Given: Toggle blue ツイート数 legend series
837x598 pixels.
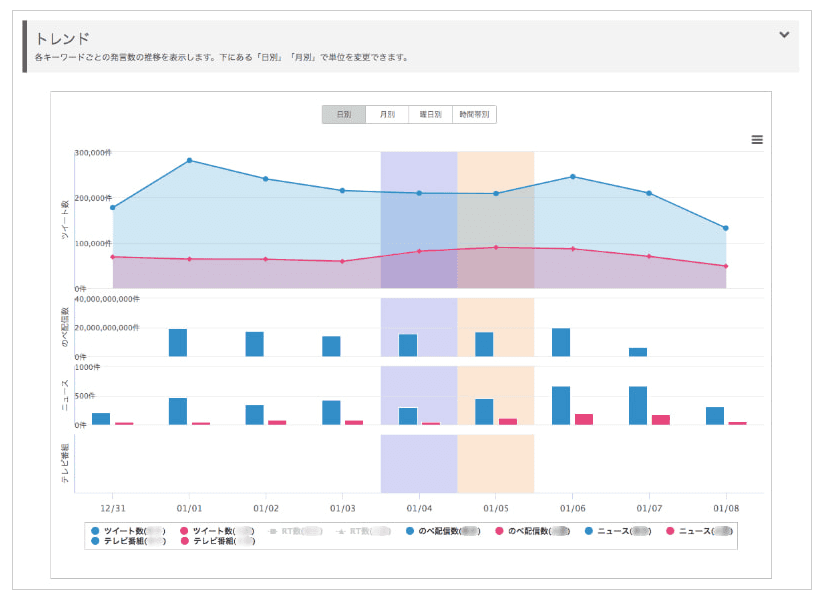Looking at the screenshot, I should tap(126, 531).
